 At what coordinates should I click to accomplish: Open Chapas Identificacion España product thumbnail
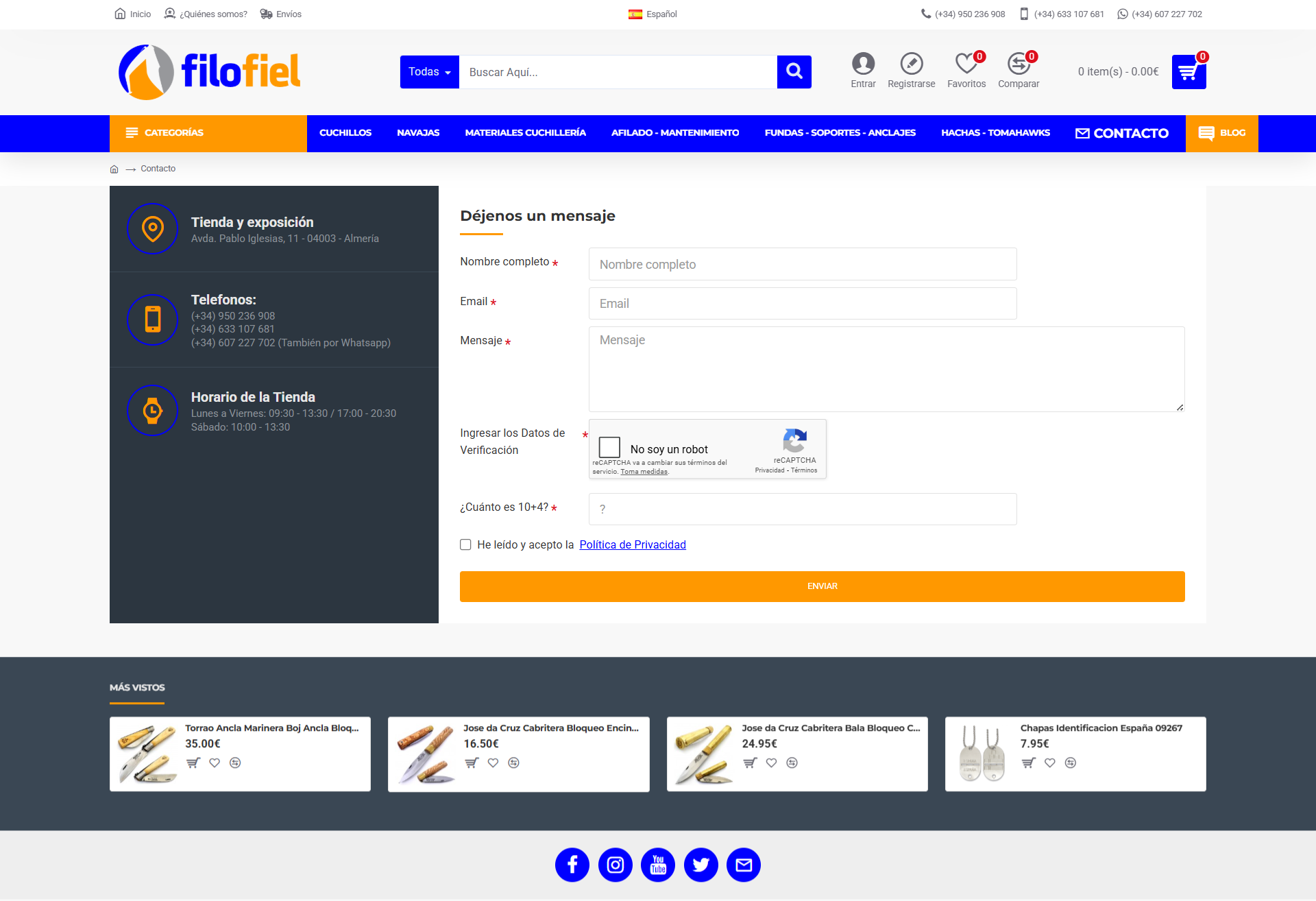[982, 754]
